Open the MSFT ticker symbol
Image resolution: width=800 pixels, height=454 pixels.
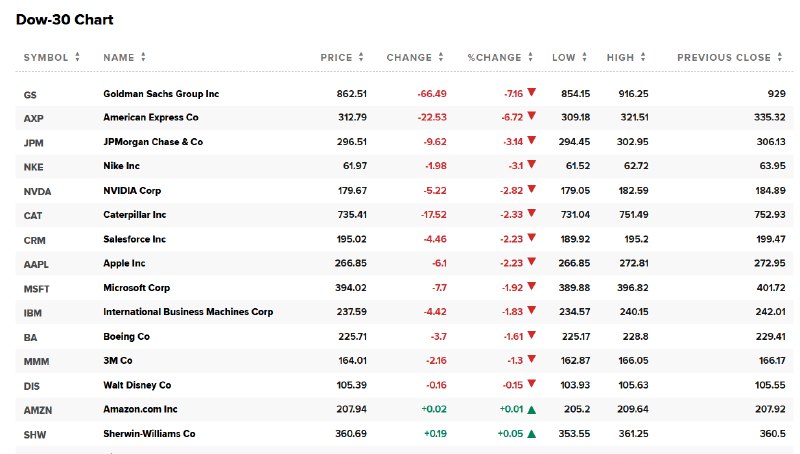(x=36, y=289)
